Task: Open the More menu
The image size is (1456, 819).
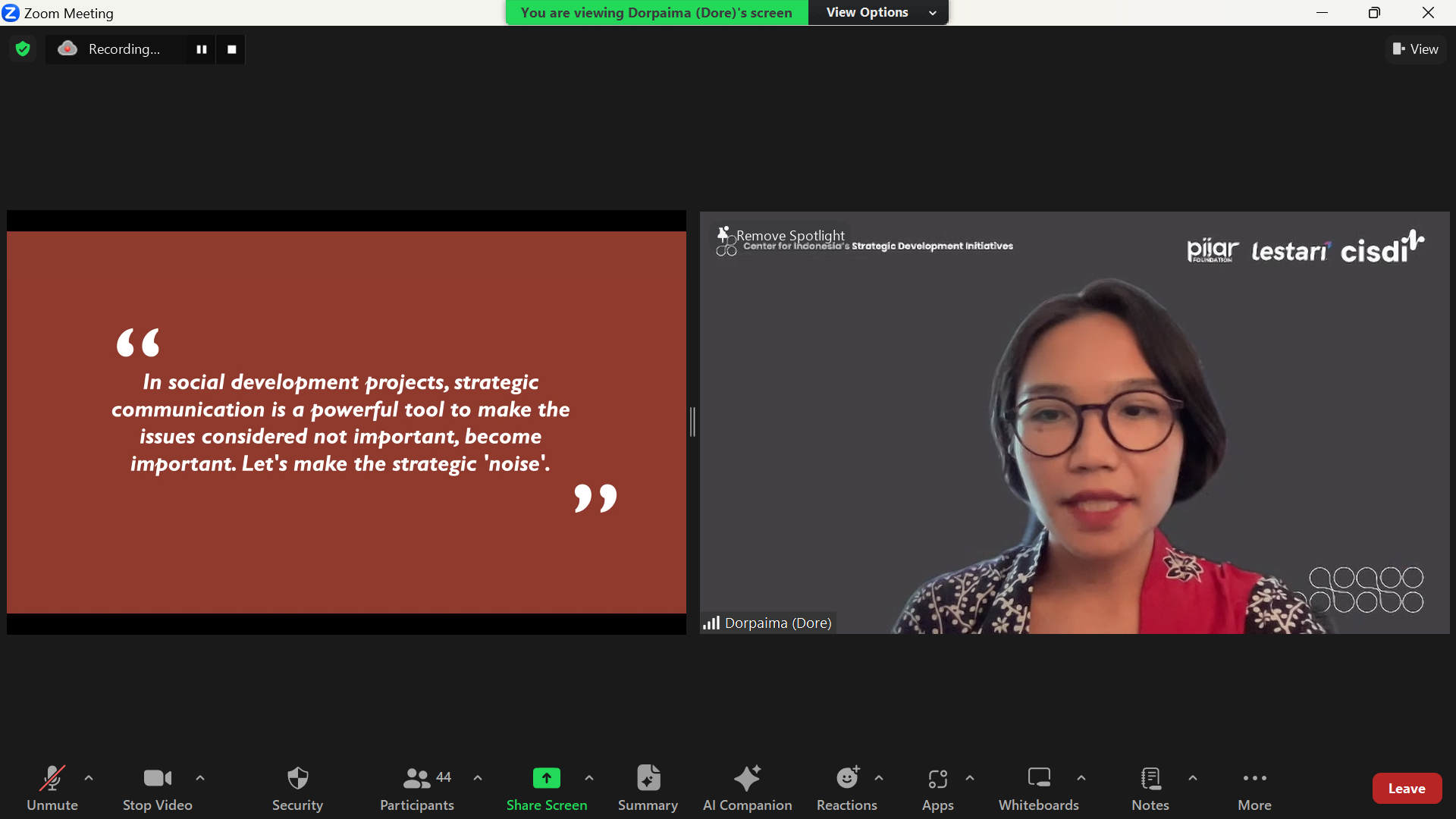Action: [1254, 787]
